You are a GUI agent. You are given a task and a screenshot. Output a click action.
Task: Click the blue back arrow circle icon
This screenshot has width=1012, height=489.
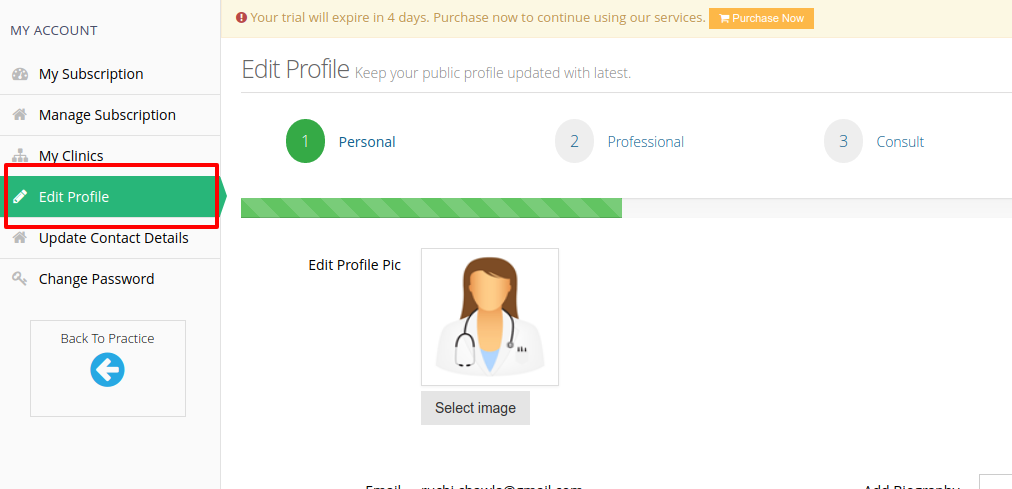(x=107, y=370)
